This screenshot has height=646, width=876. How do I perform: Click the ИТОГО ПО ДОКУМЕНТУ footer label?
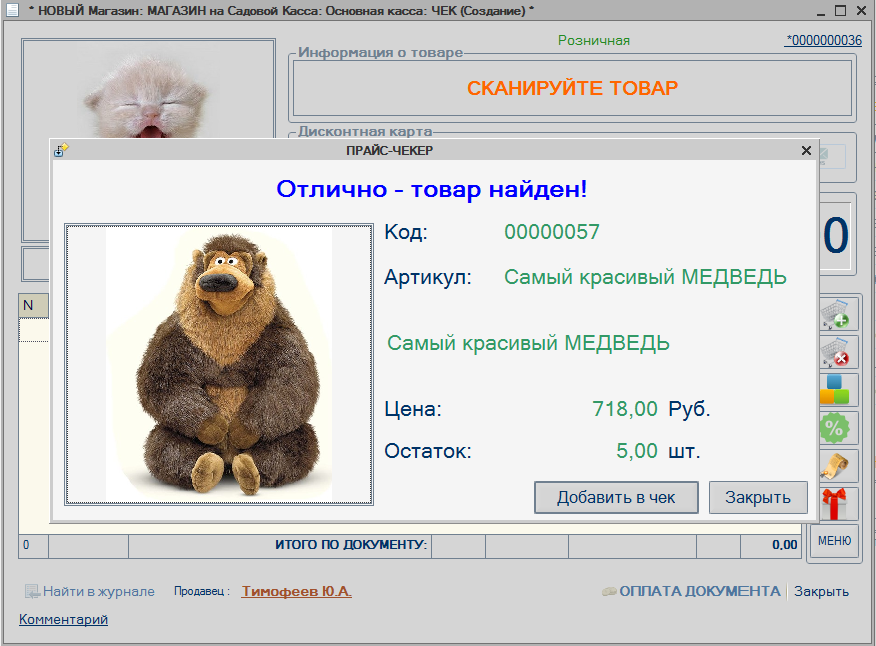pyautogui.click(x=351, y=545)
